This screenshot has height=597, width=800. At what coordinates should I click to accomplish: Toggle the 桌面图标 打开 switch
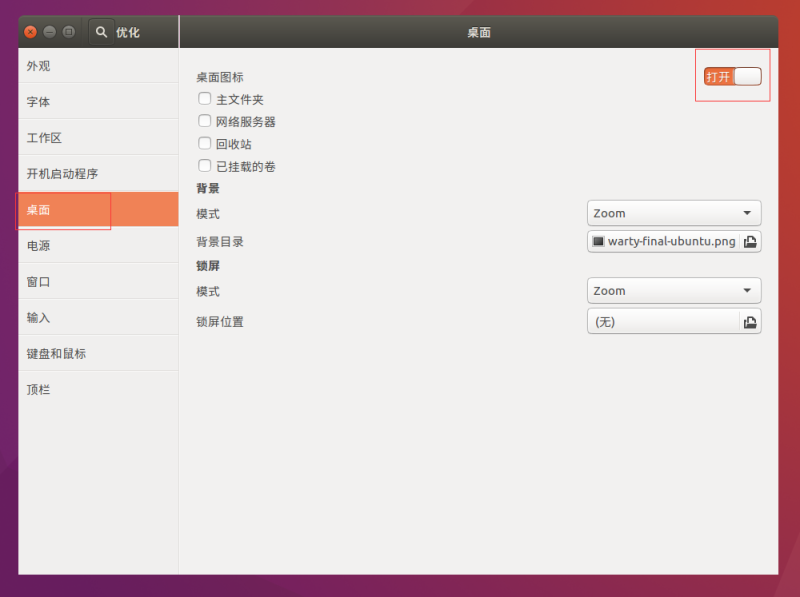point(733,77)
